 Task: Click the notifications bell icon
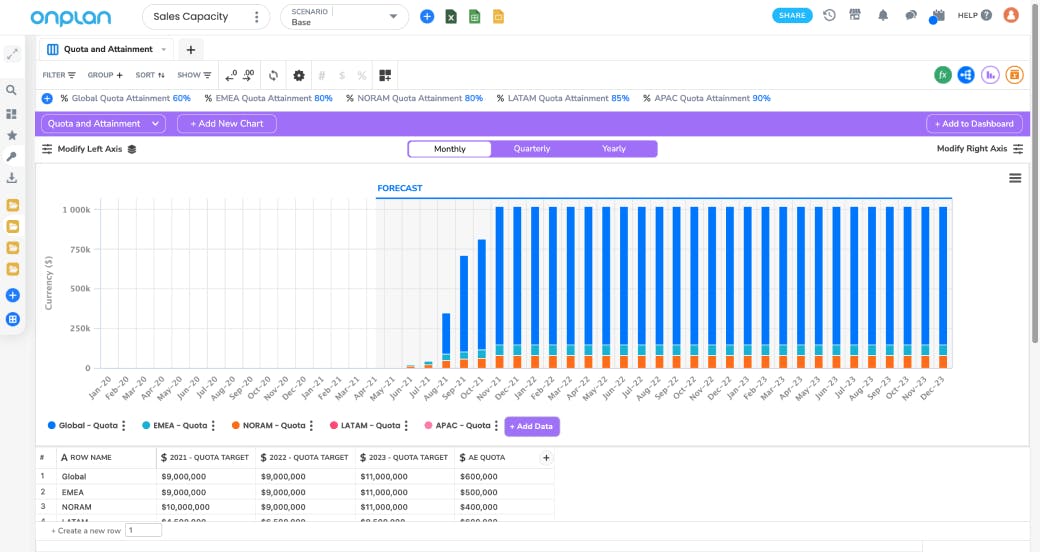(883, 16)
